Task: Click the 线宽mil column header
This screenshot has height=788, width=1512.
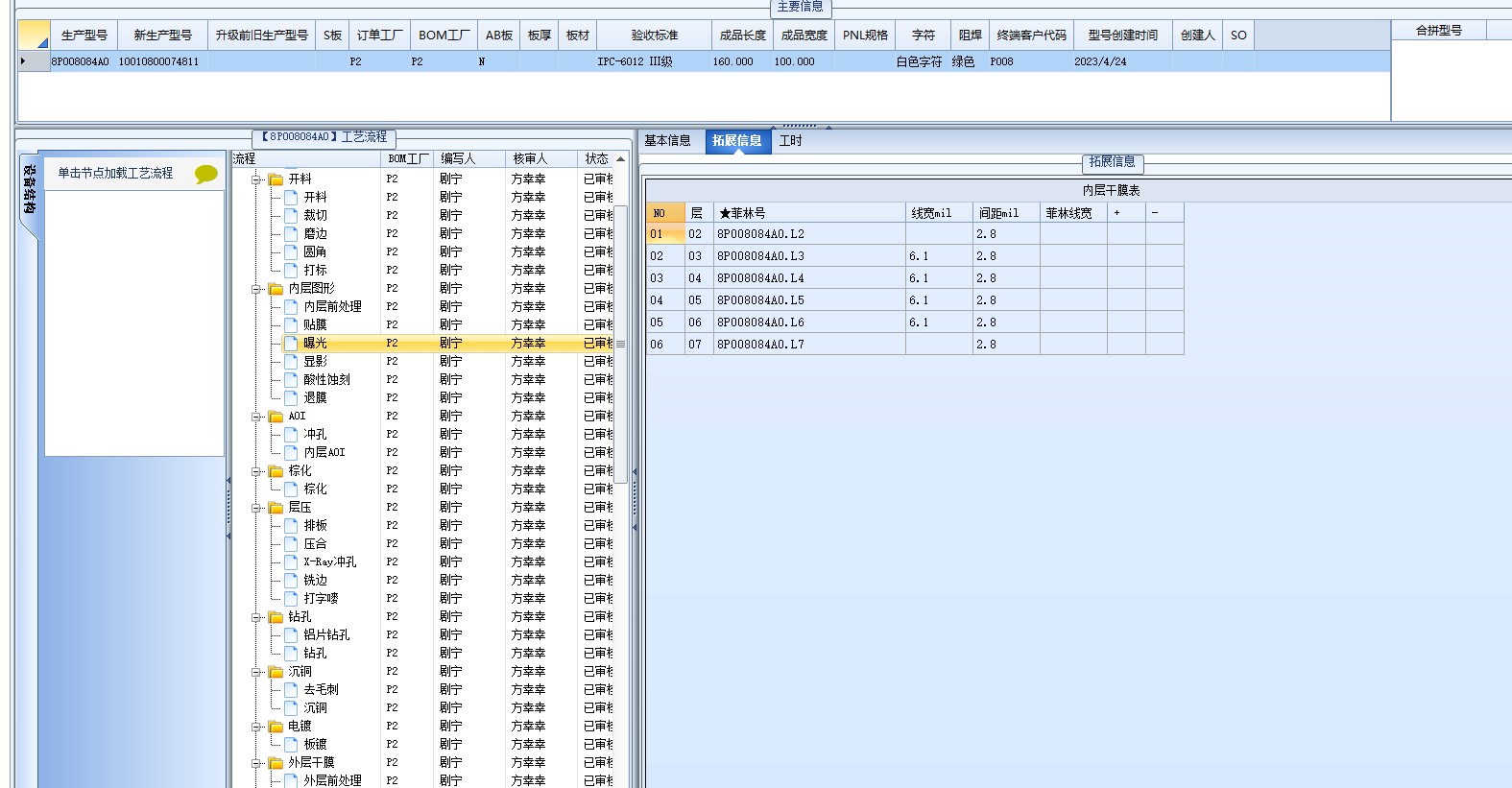Action: (939, 213)
